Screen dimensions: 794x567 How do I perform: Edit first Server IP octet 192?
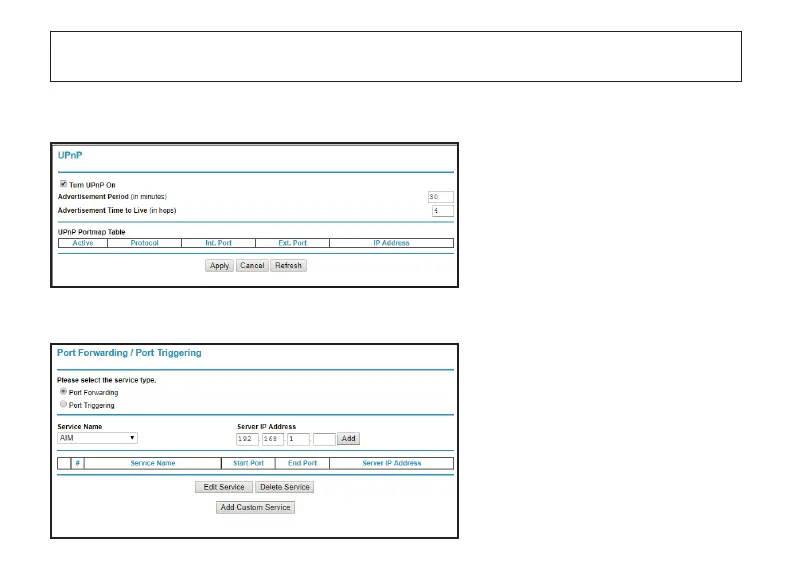[x=247, y=439]
